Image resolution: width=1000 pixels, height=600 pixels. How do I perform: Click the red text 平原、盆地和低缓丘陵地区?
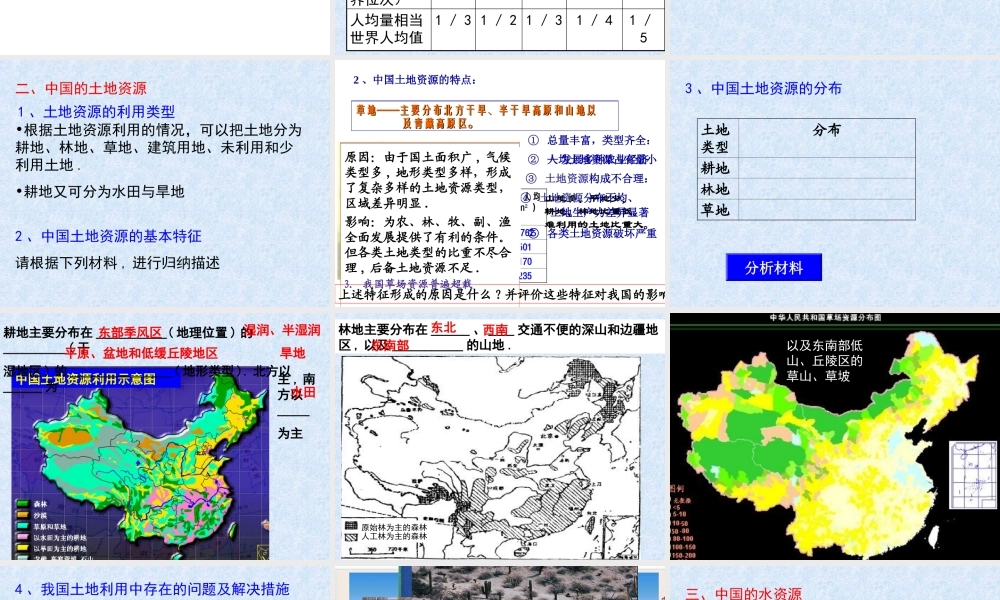141,353
